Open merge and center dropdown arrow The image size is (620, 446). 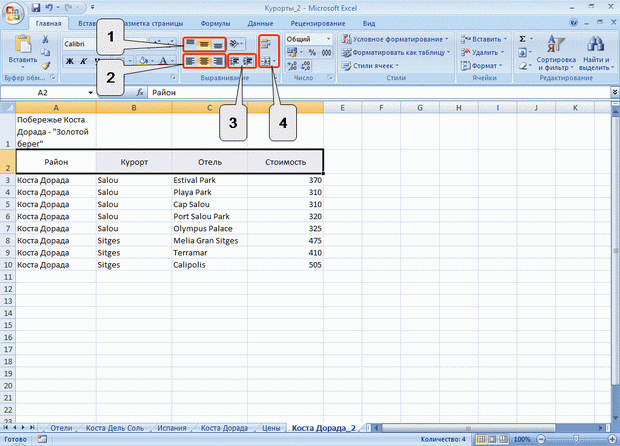[274, 61]
